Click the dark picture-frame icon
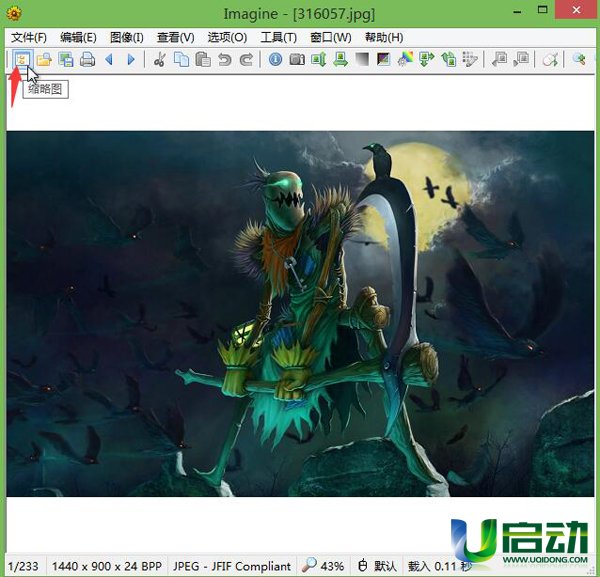Image resolution: width=600 pixels, height=577 pixels. pos(383,59)
